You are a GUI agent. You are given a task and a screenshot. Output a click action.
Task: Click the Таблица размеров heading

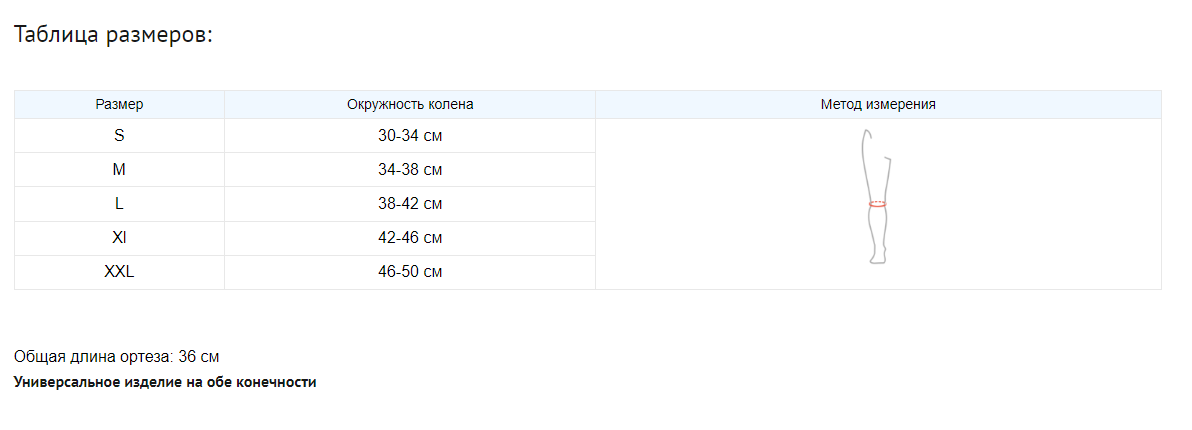[113, 35]
